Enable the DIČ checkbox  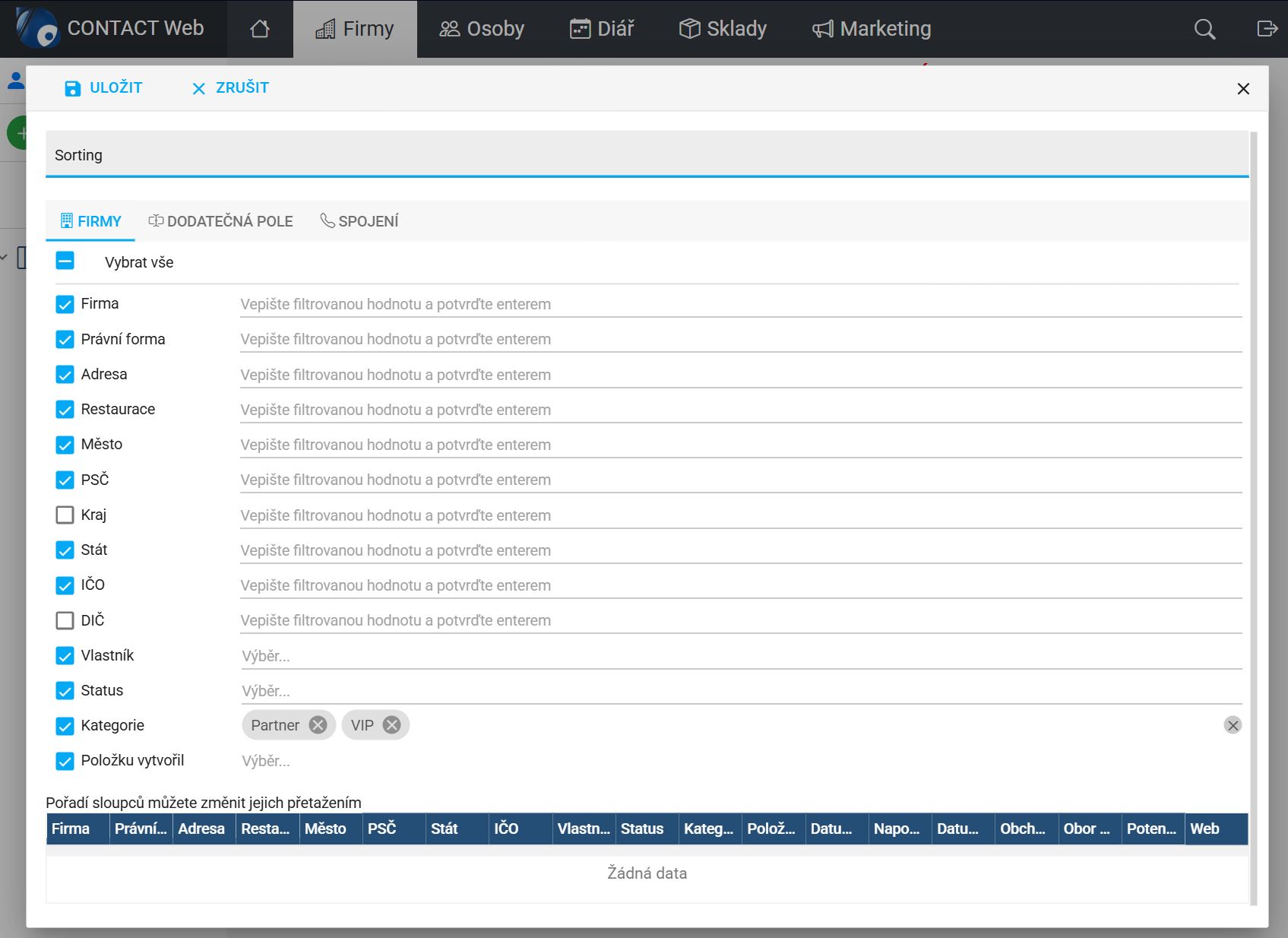[x=65, y=620]
